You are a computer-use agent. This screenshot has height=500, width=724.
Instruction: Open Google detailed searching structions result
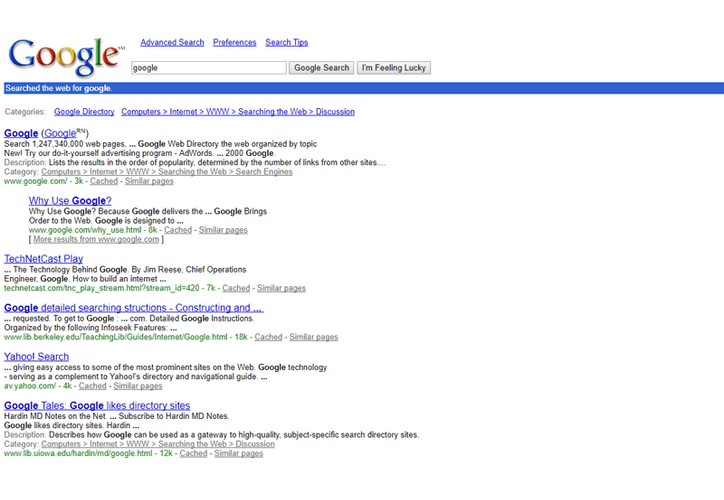coord(134,308)
